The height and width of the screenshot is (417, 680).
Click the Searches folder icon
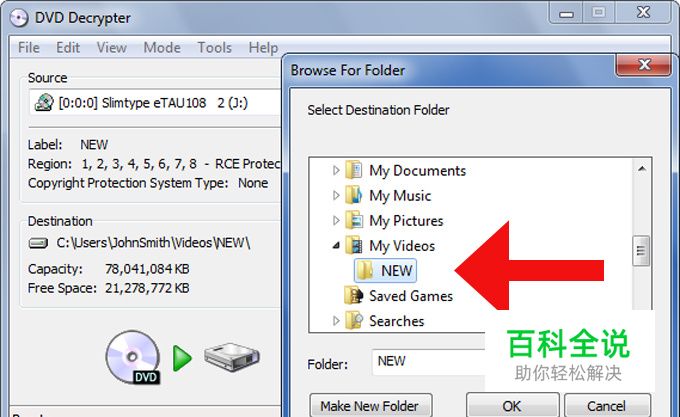pyautogui.click(x=354, y=321)
